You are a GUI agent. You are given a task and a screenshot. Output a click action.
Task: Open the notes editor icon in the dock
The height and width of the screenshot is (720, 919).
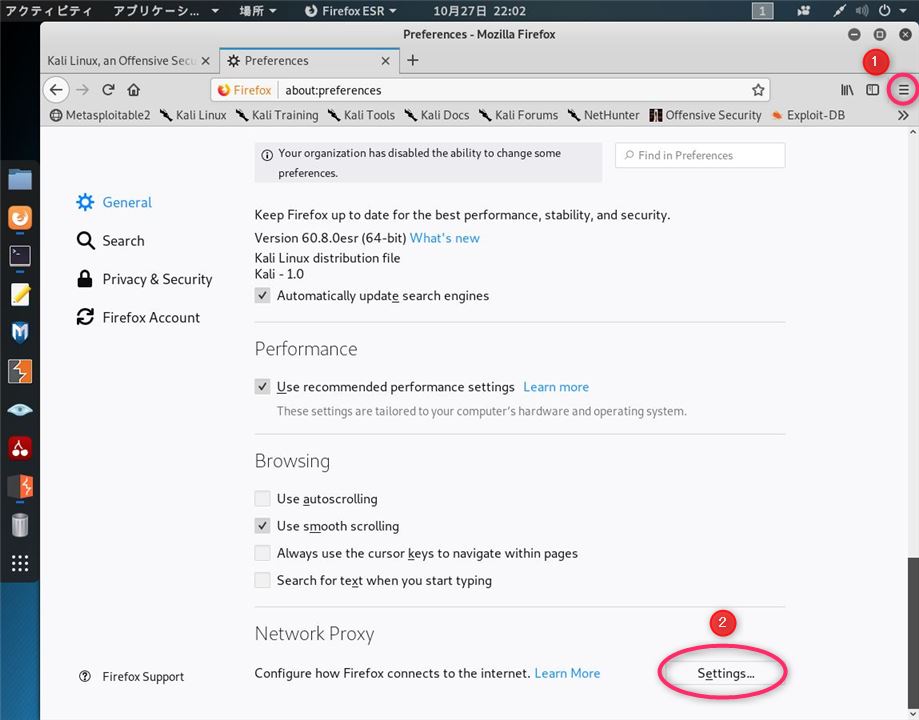(20, 294)
